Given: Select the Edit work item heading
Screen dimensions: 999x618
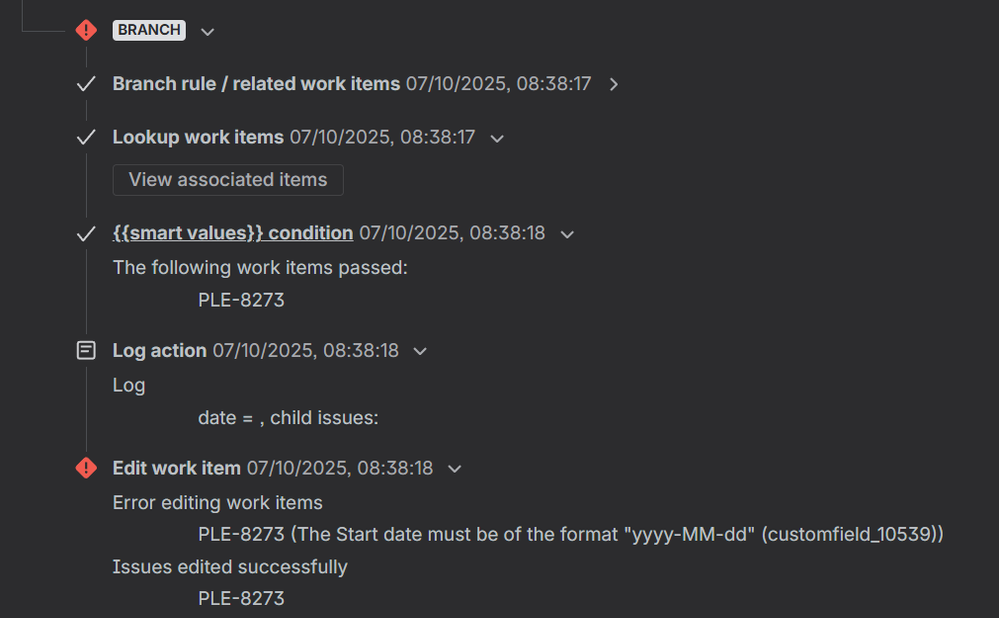Looking at the screenshot, I should (x=176, y=468).
